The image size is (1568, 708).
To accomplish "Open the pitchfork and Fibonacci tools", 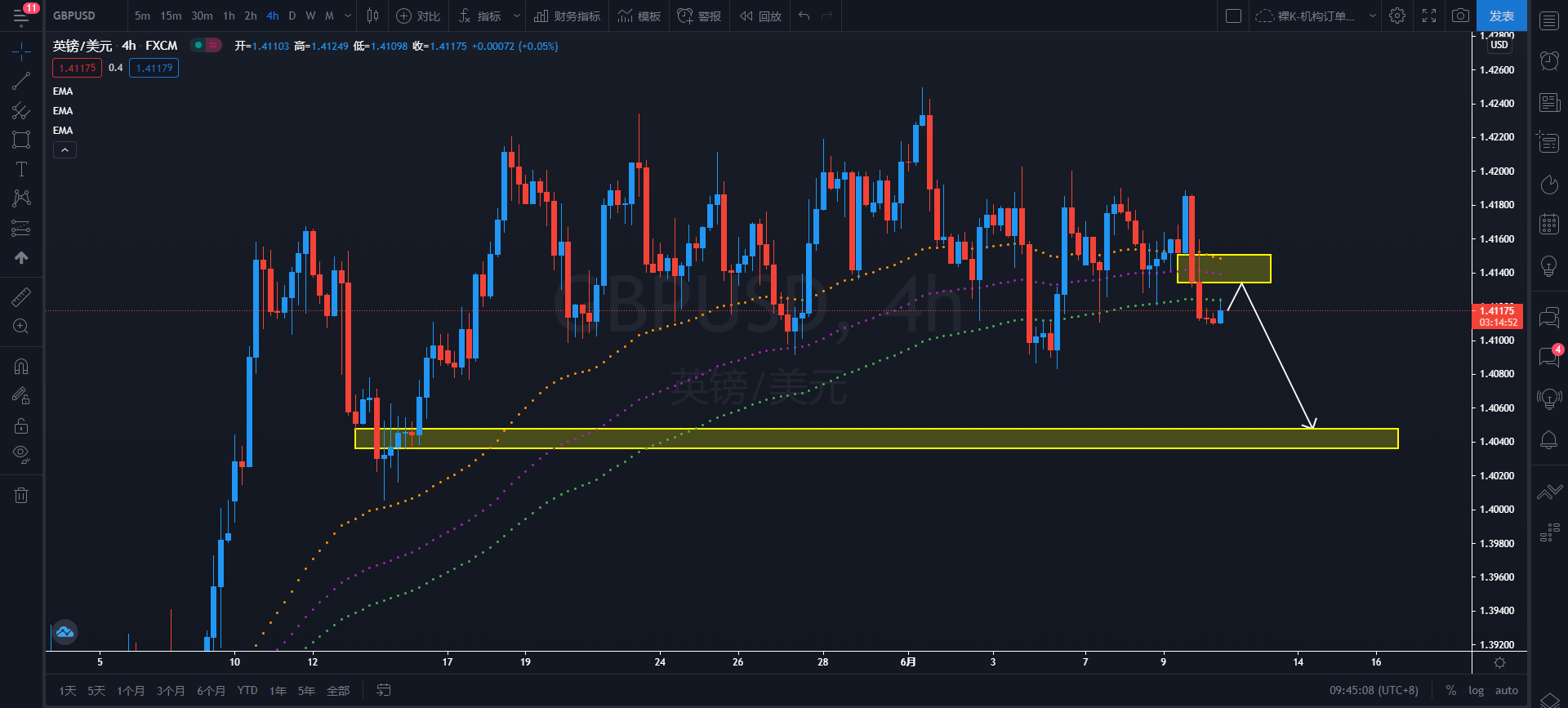I will pyautogui.click(x=21, y=110).
